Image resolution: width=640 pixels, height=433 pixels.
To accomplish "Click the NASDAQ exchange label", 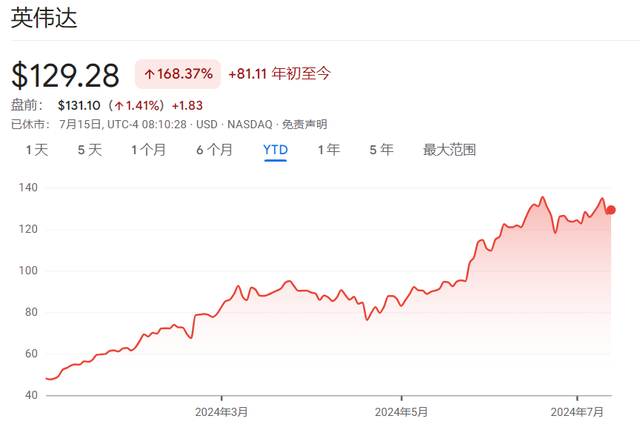I will click(x=252, y=124).
